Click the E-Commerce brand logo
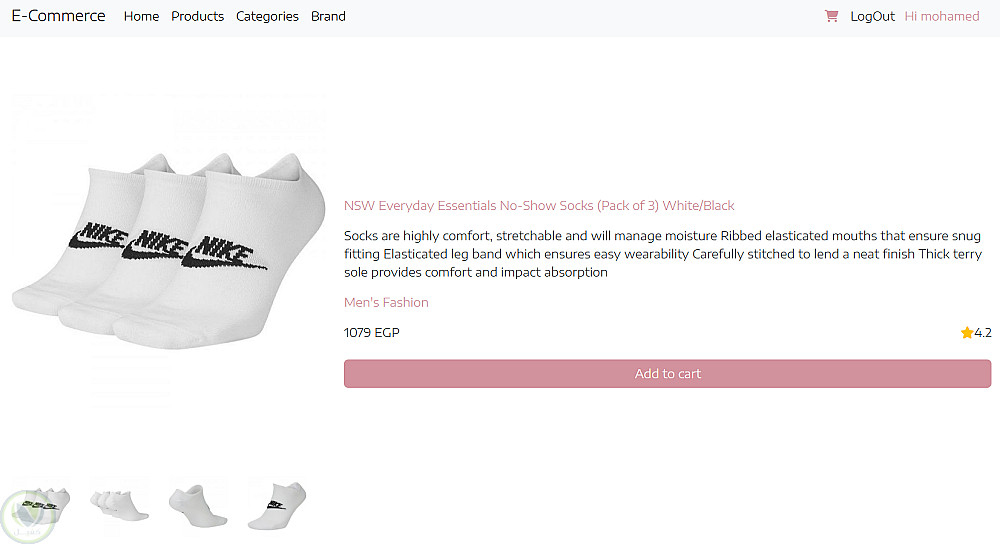Viewport: 1000px width, 544px height. (58, 16)
